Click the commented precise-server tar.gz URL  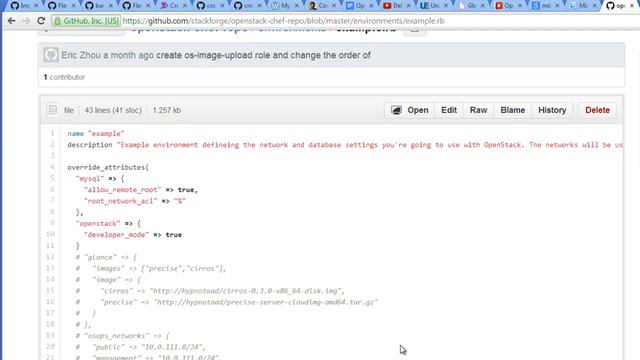266,302
